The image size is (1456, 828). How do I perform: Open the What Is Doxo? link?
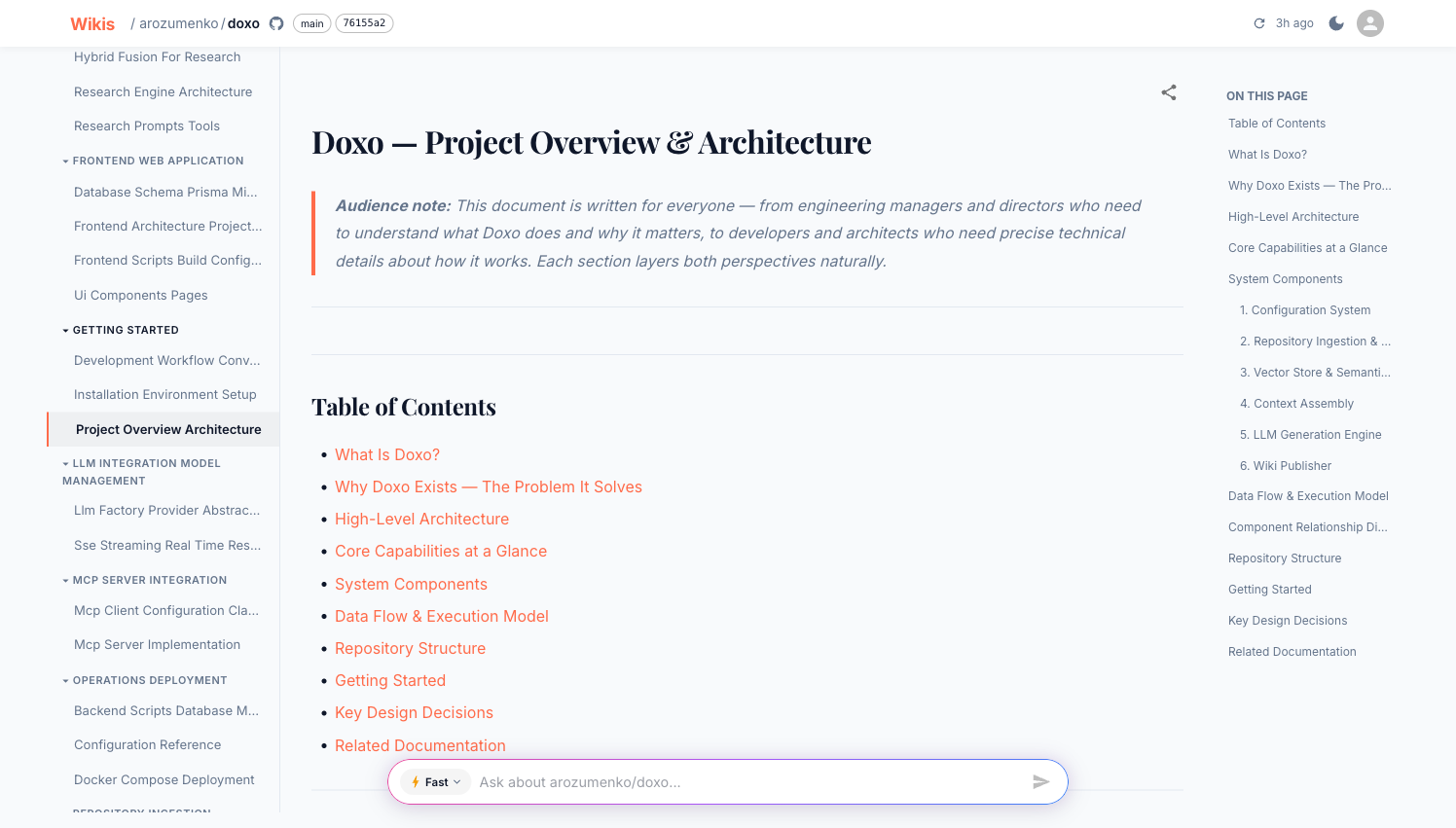tap(386, 454)
